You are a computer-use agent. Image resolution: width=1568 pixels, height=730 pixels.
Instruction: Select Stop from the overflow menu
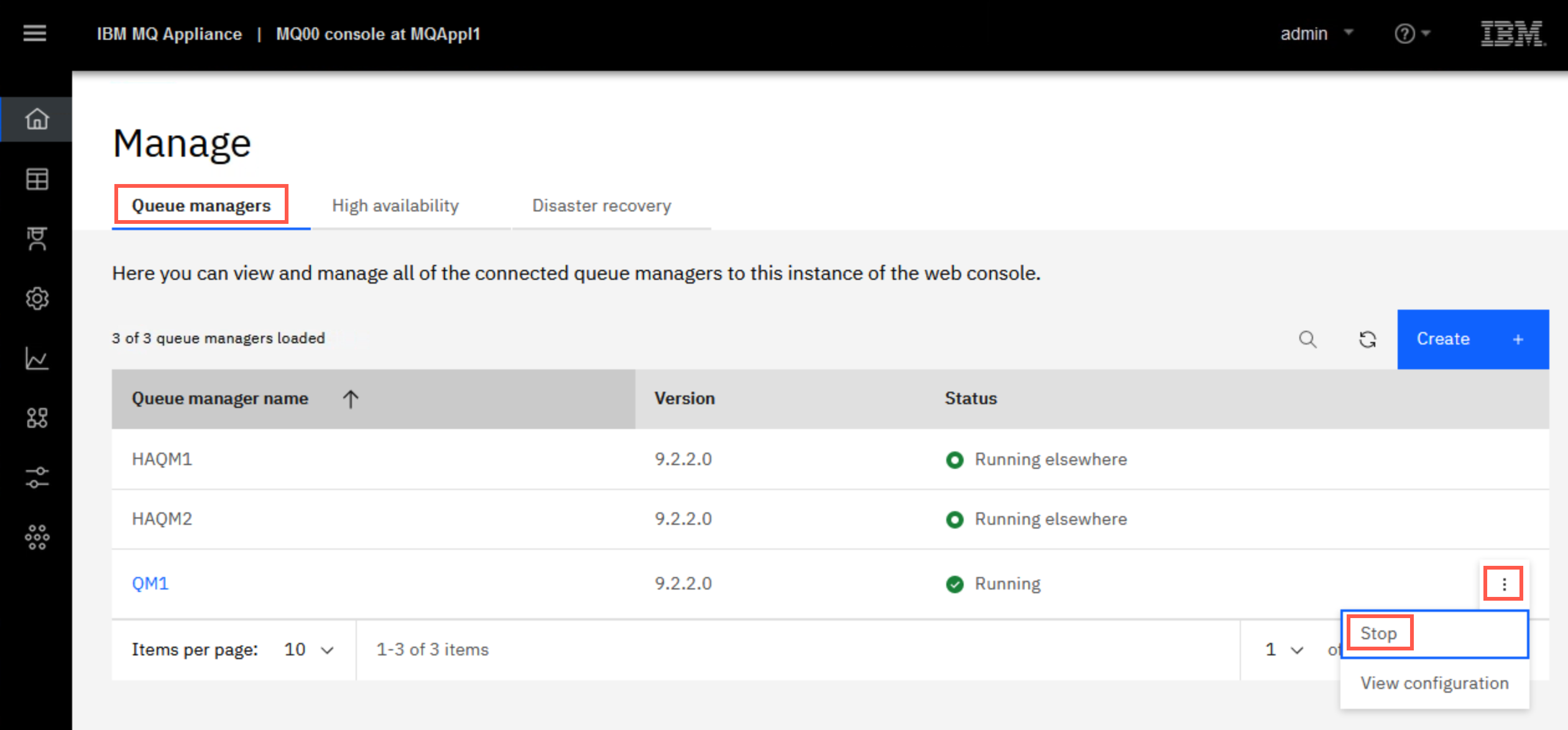[1434, 634]
